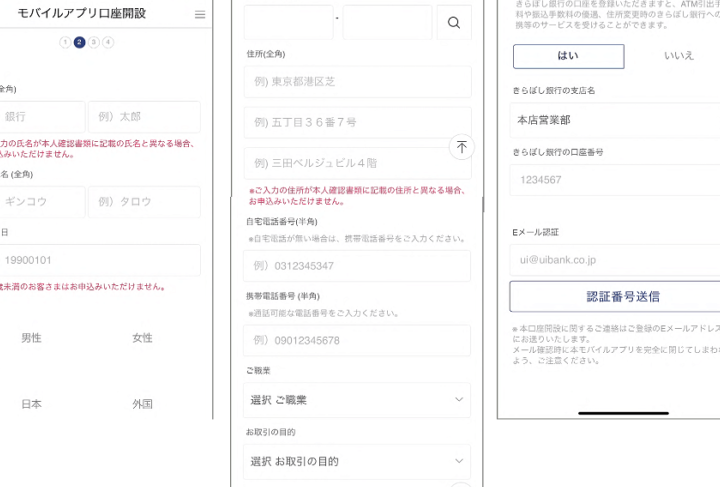Click the birthdate field 19900101
Screen dimensions: 720x487
(x=100, y=260)
